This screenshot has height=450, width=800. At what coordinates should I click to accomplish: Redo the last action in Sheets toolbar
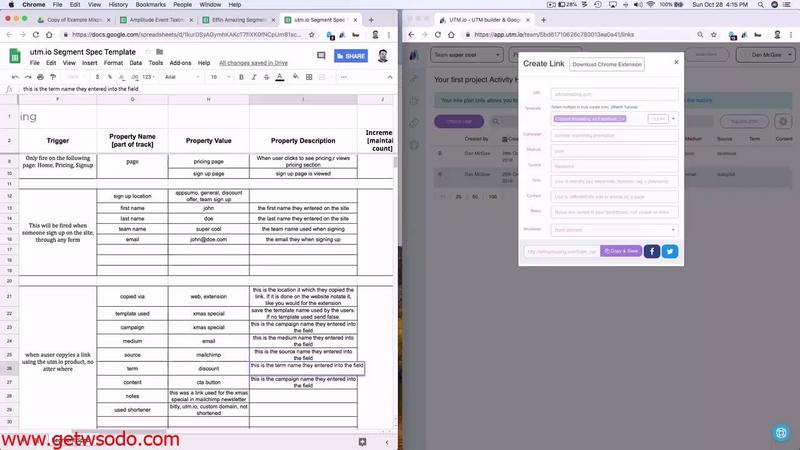pyautogui.click(x=28, y=77)
